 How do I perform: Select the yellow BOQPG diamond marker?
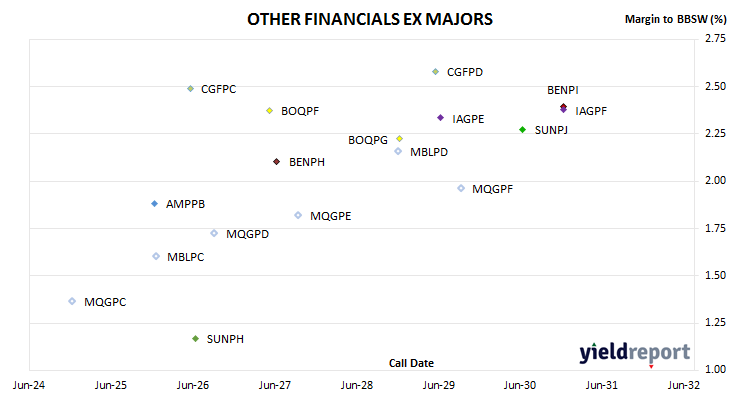(x=399, y=139)
